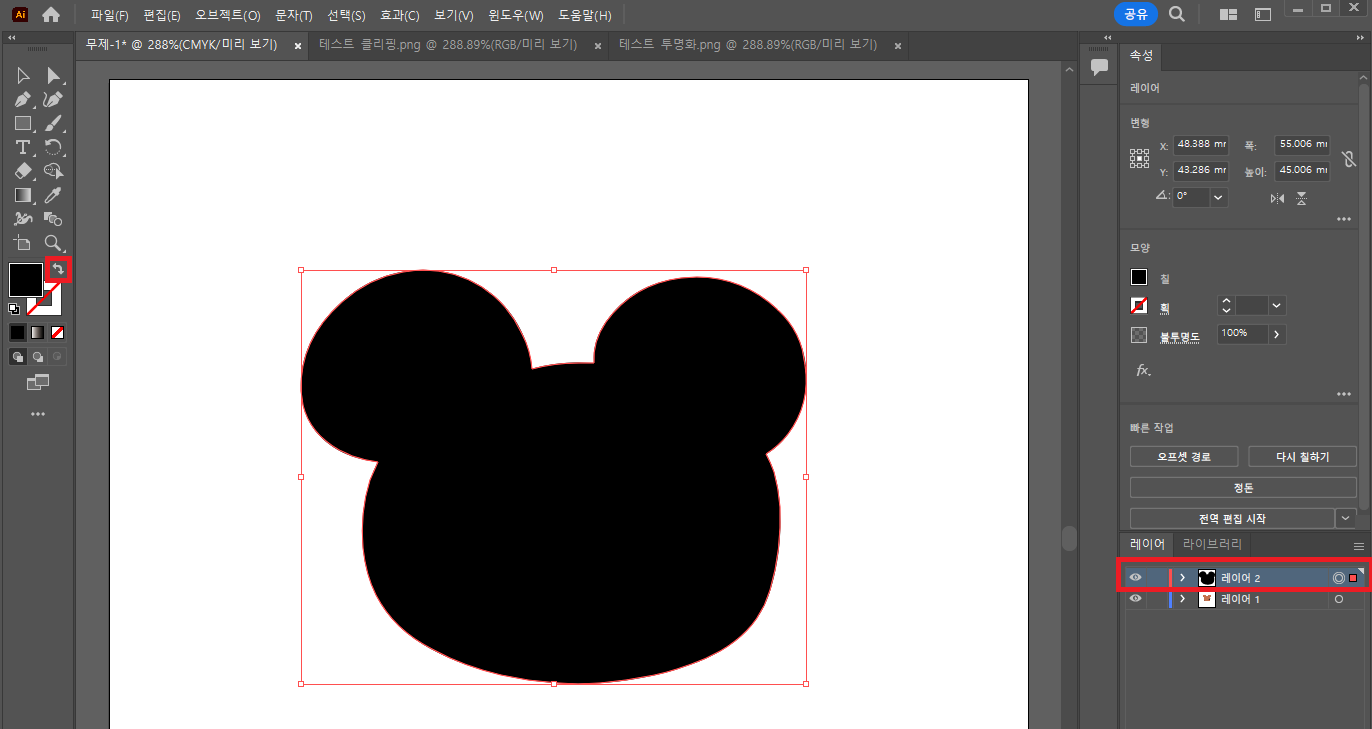Screen dimensions: 1372x729
Task: Click the 공유 share button
Action: [x=1136, y=14]
